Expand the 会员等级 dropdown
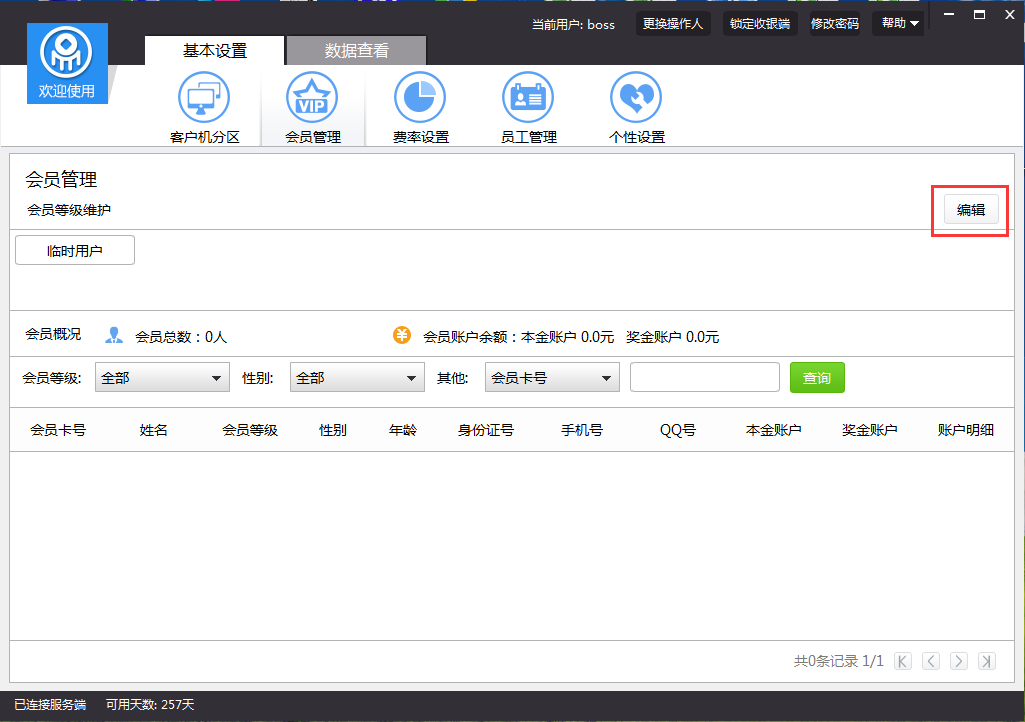The width and height of the screenshot is (1025, 722). pos(162,378)
